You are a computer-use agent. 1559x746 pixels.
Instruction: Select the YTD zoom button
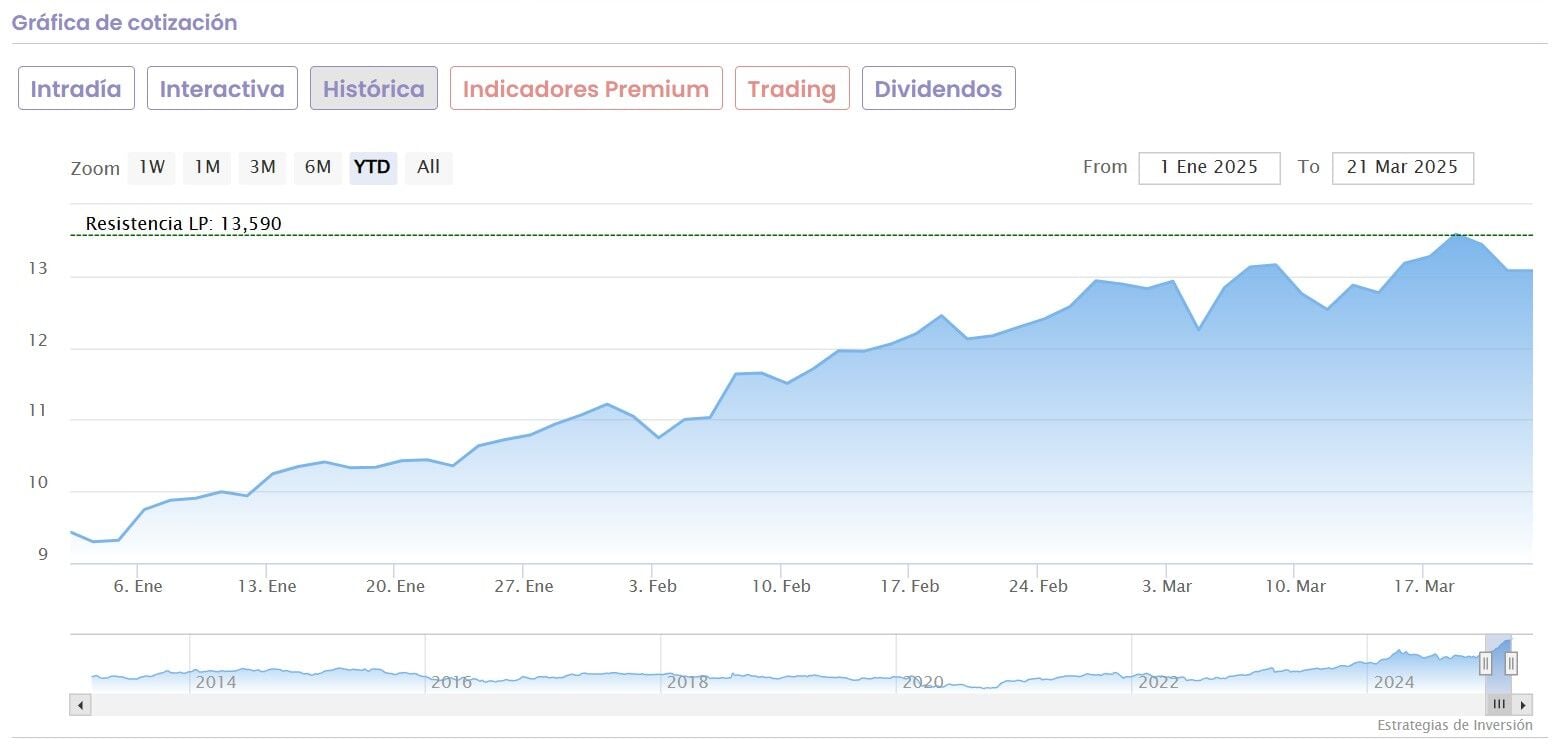click(x=373, y=168)
